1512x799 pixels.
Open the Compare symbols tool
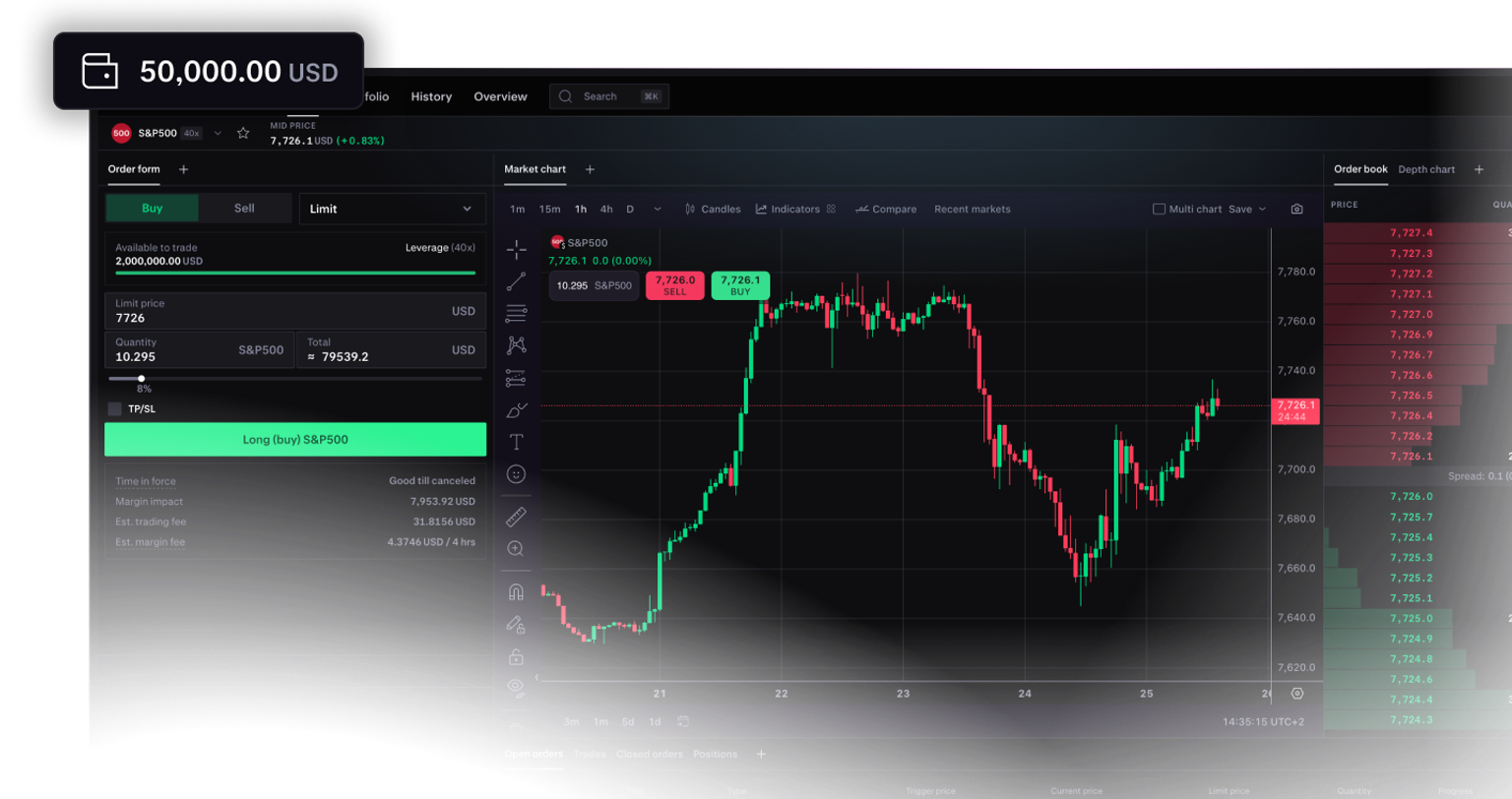(x=886, y=210)
